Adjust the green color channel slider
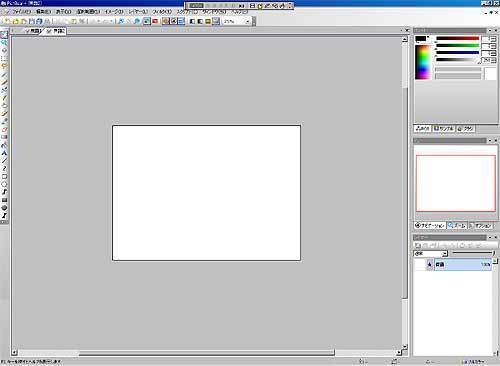 click(x=457, y=46)
